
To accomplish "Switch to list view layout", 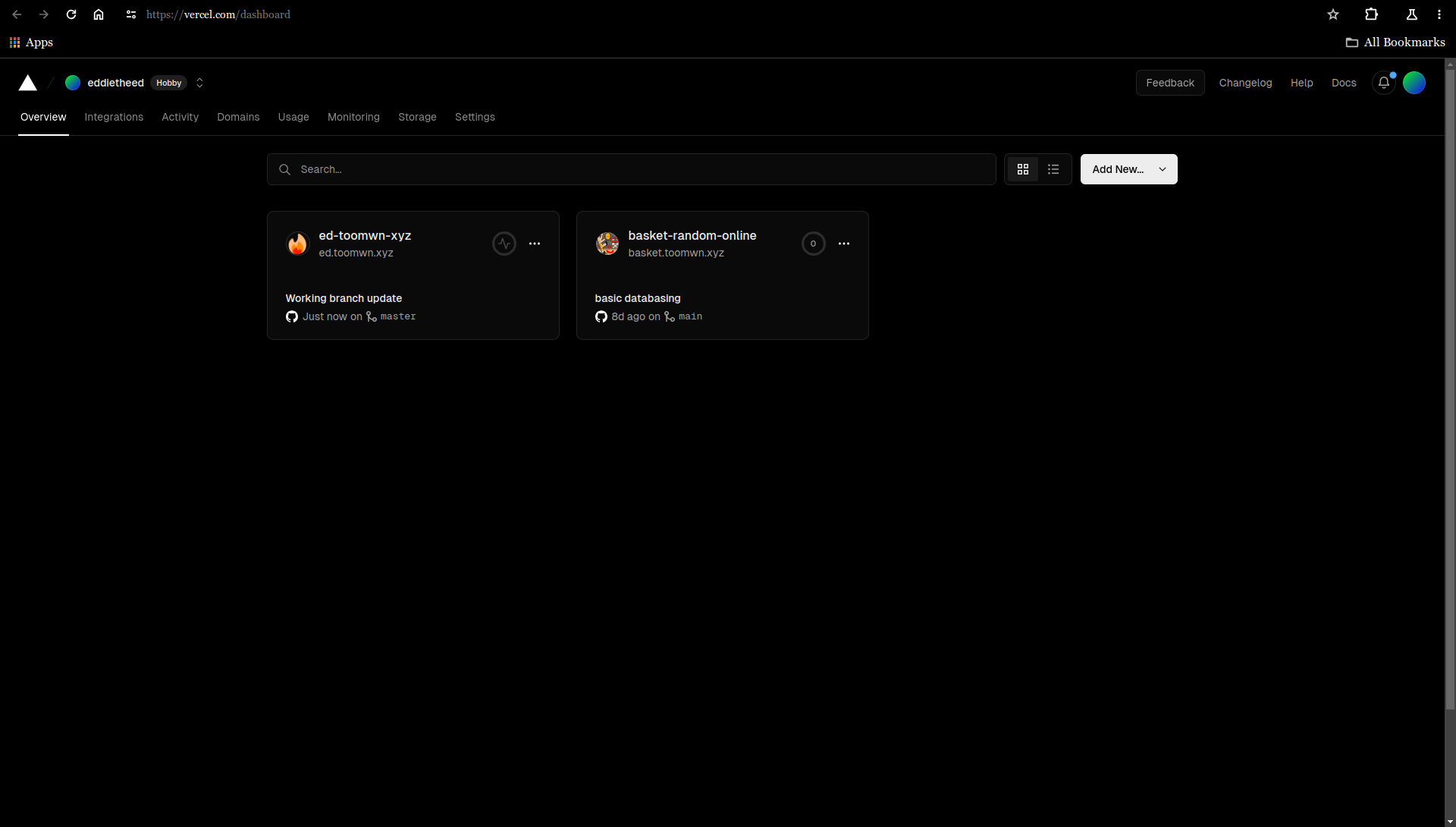I will click(1053, 169).
